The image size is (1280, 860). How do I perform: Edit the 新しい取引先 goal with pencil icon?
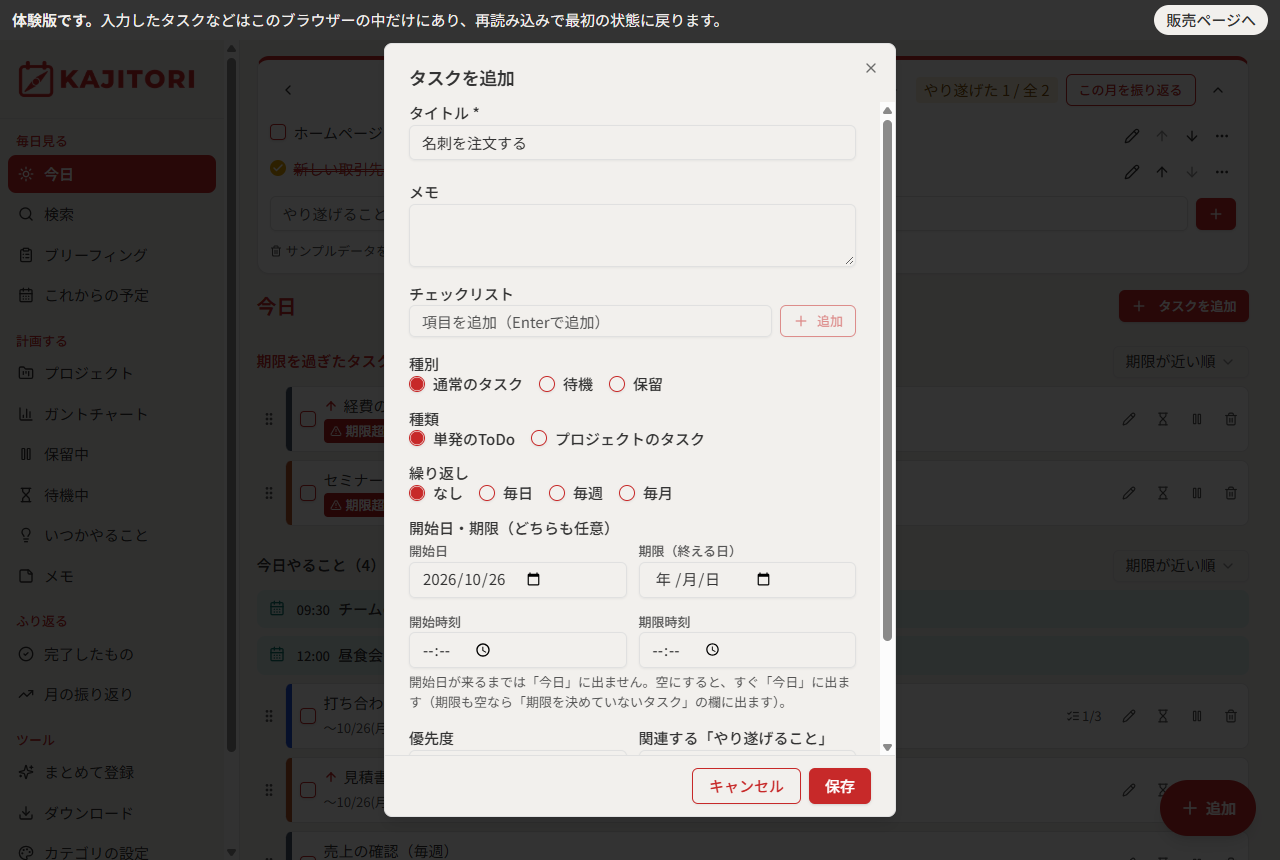point(1132,172)
